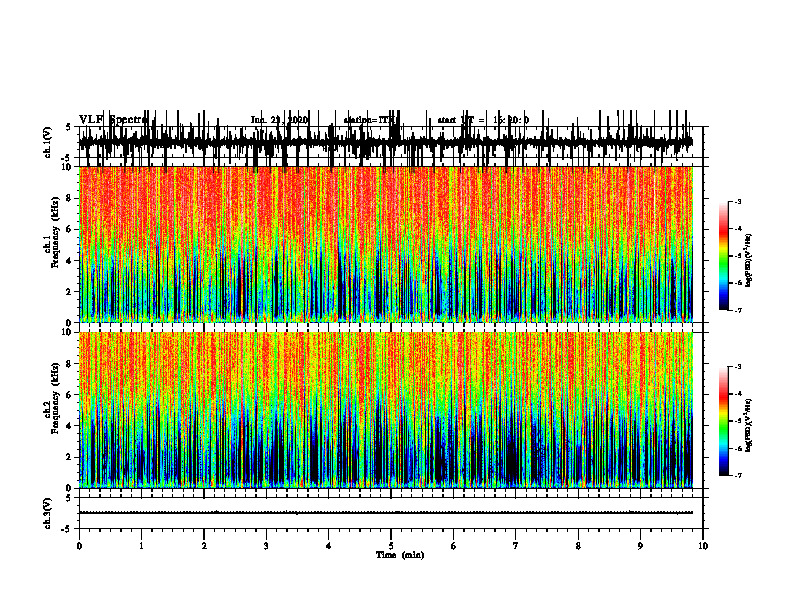The width and height of the screenshot is (792, 612).
Task: Click the ch.2 spectrogram color scale bar
Action: point(724,421)
